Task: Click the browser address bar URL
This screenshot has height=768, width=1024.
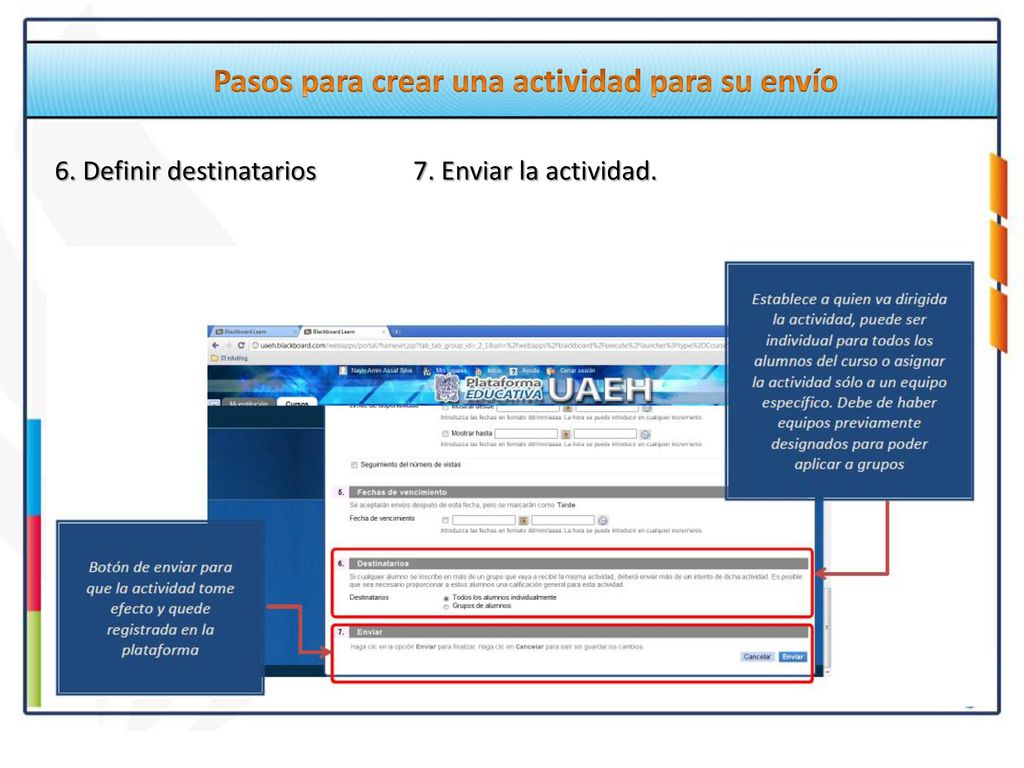Action: click(x=490, y=345)
